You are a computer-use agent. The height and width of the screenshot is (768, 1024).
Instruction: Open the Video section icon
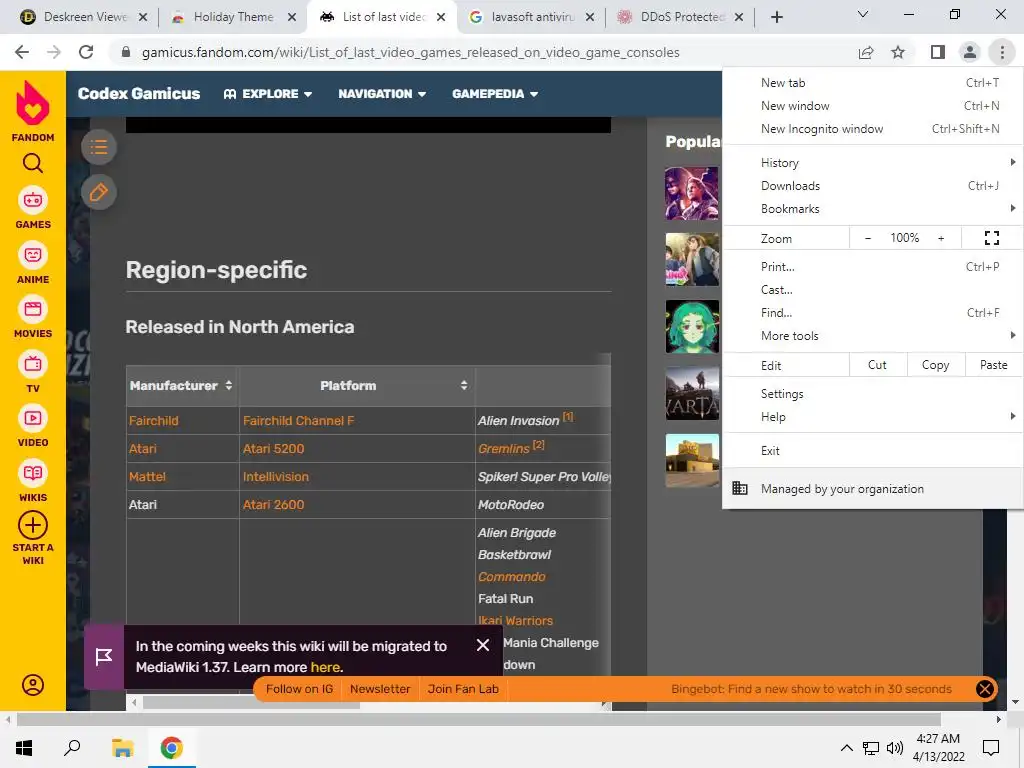coord(33,418)
